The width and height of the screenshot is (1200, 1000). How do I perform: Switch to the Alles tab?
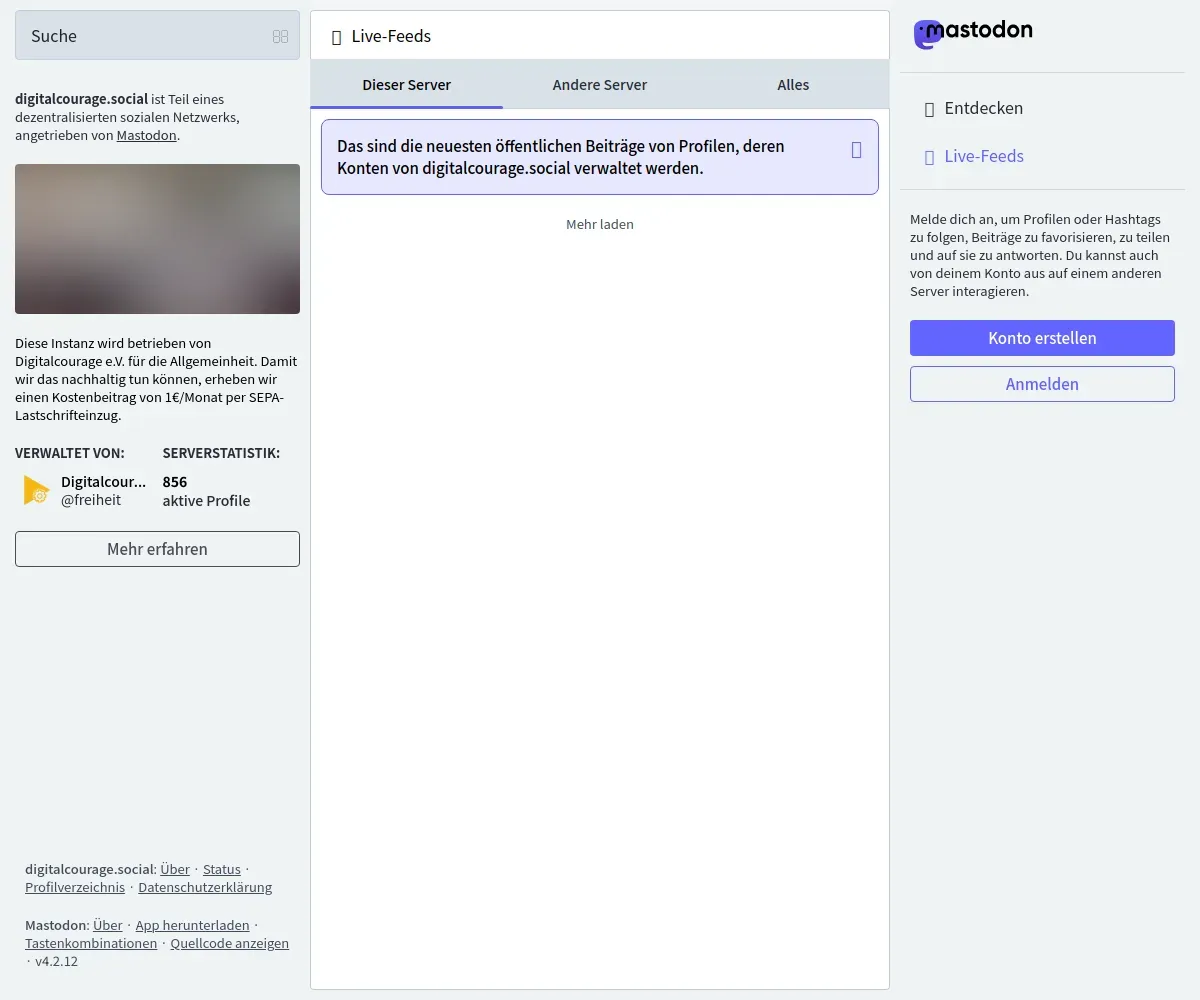click(793, 85)
